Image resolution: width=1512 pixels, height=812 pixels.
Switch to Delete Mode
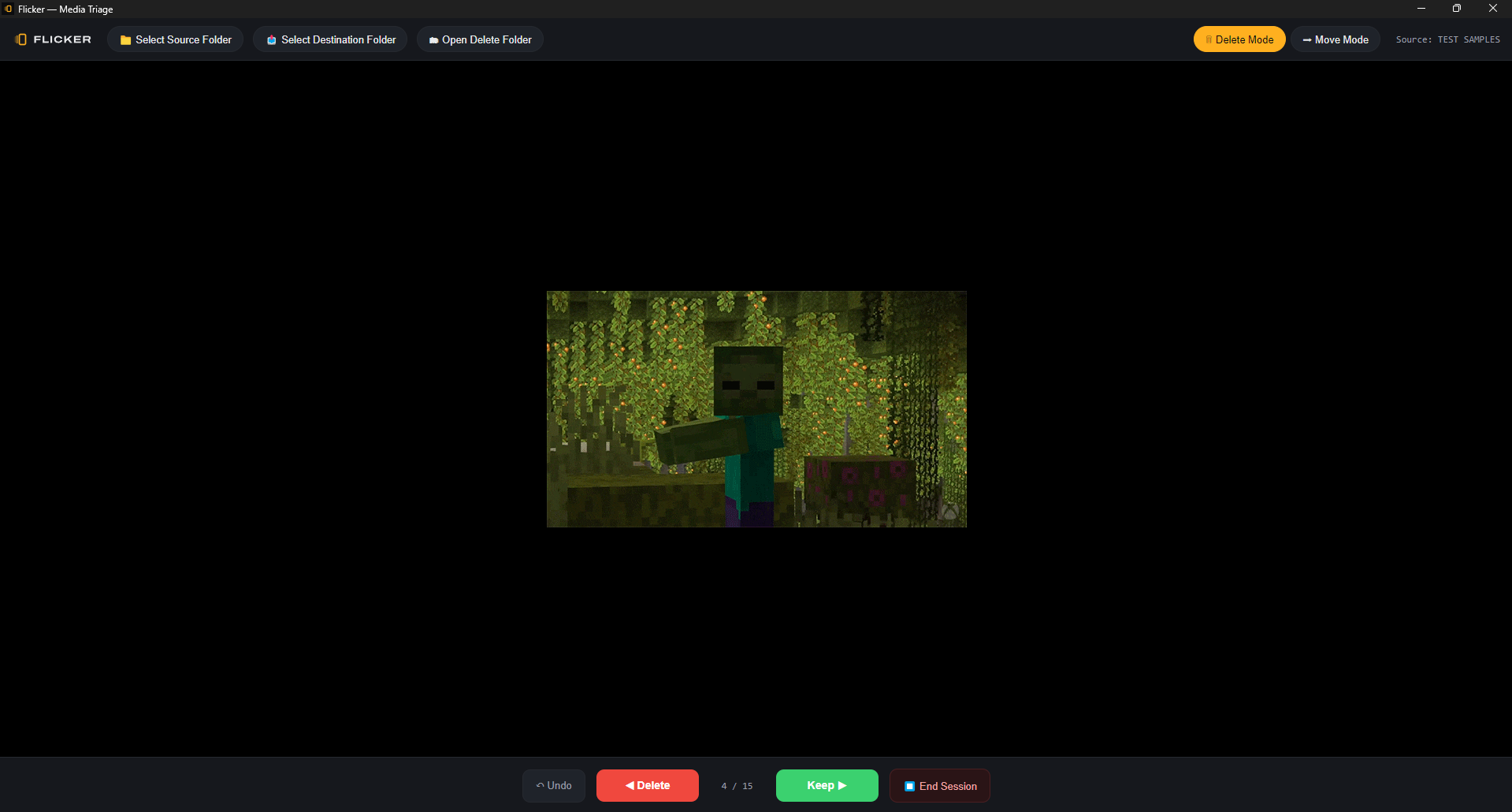[1239, 39]
